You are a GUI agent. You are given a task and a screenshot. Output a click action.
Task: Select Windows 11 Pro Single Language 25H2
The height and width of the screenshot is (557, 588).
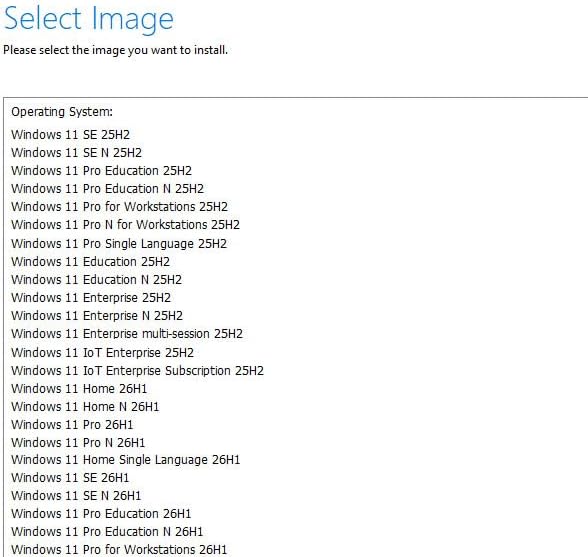119,243
